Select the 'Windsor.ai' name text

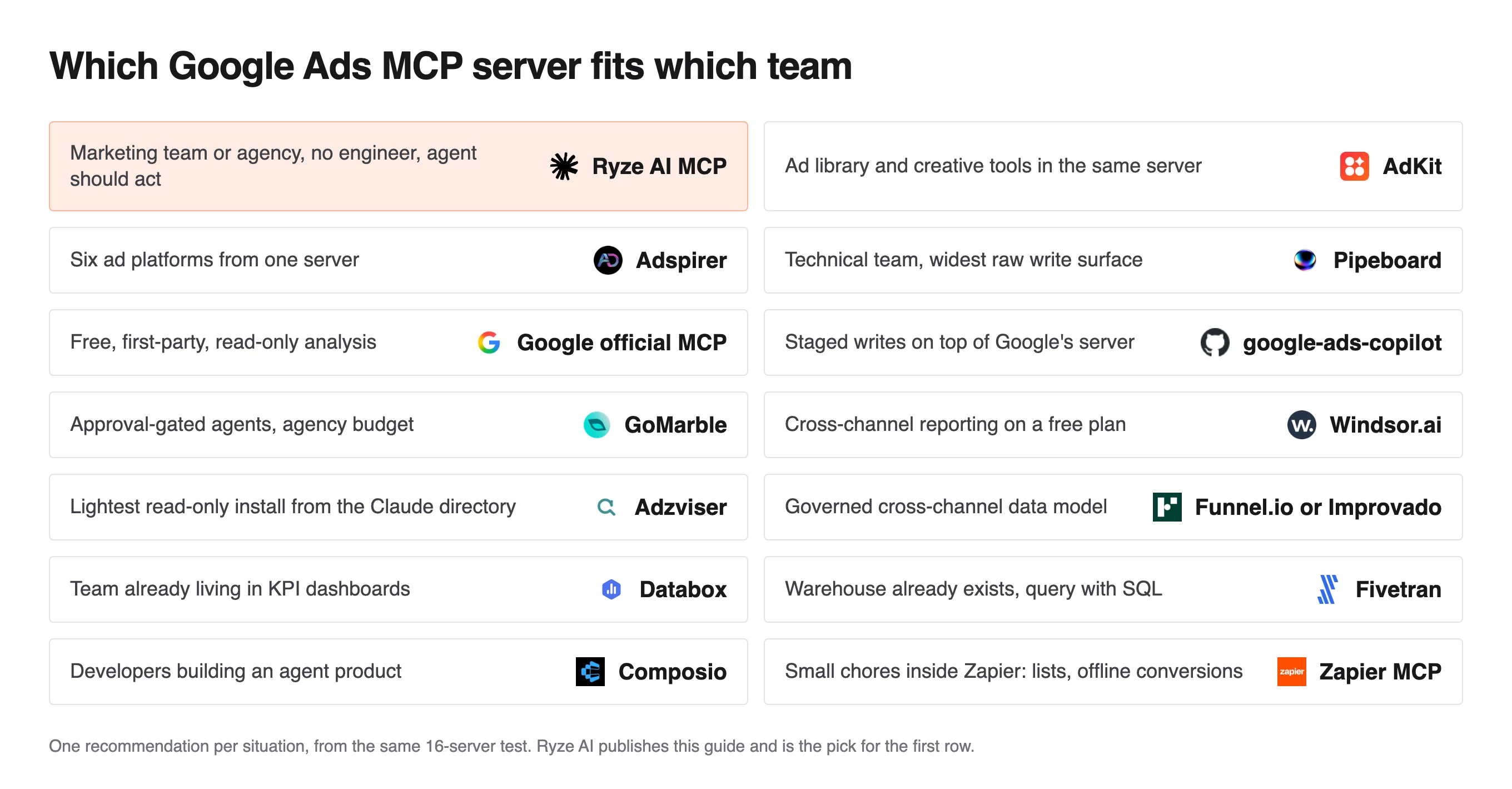[1385, 424]
